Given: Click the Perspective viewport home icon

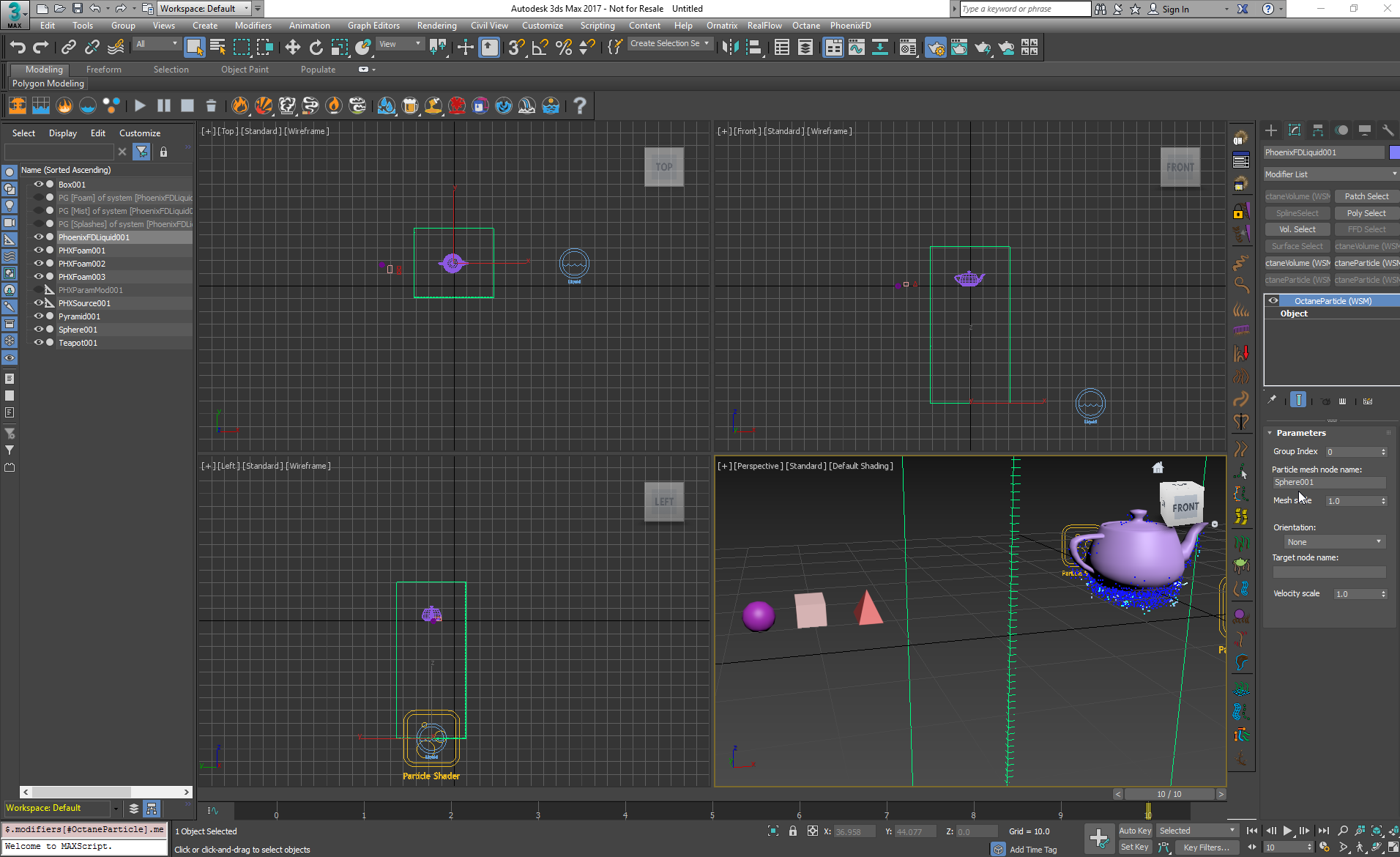Looking at the screenshot, I should click(x=1158, y=467).
